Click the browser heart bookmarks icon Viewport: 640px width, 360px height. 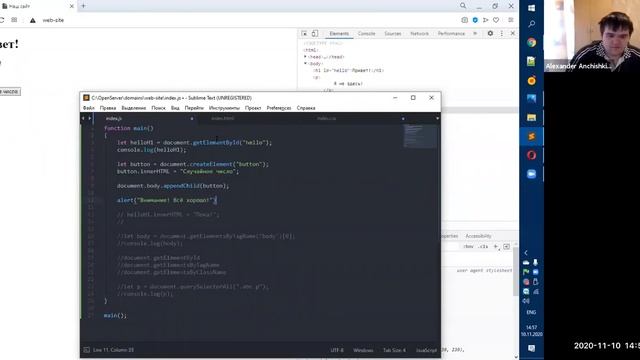point(496,20)
